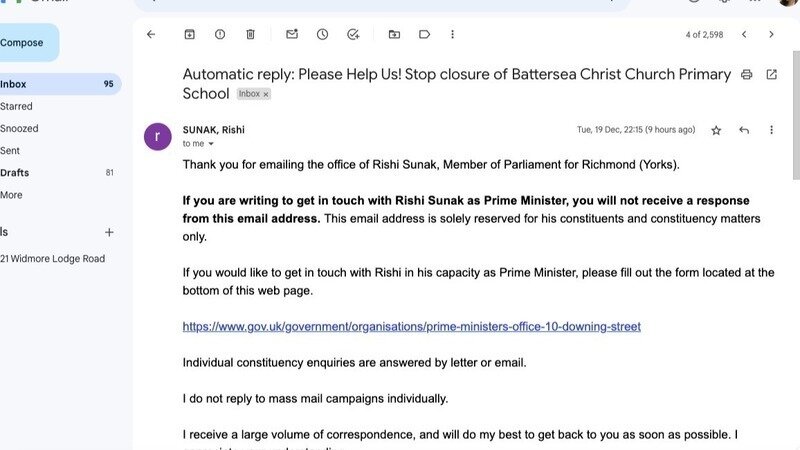Star the message from SUNAK, Rishi
This screenshot has height=450, width=800.
point(716,130)
